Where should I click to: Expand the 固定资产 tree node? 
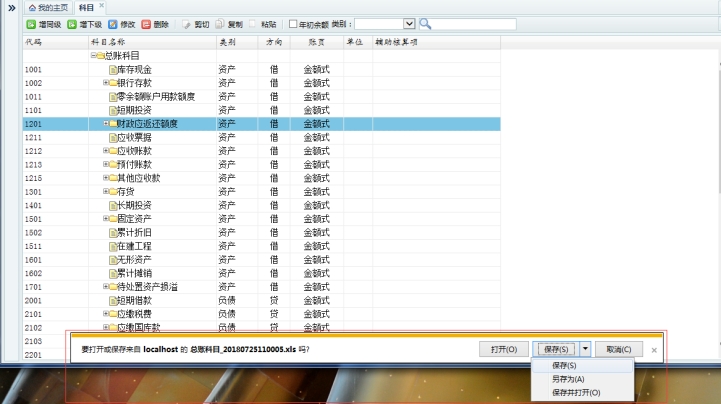(x=106, y=218)
